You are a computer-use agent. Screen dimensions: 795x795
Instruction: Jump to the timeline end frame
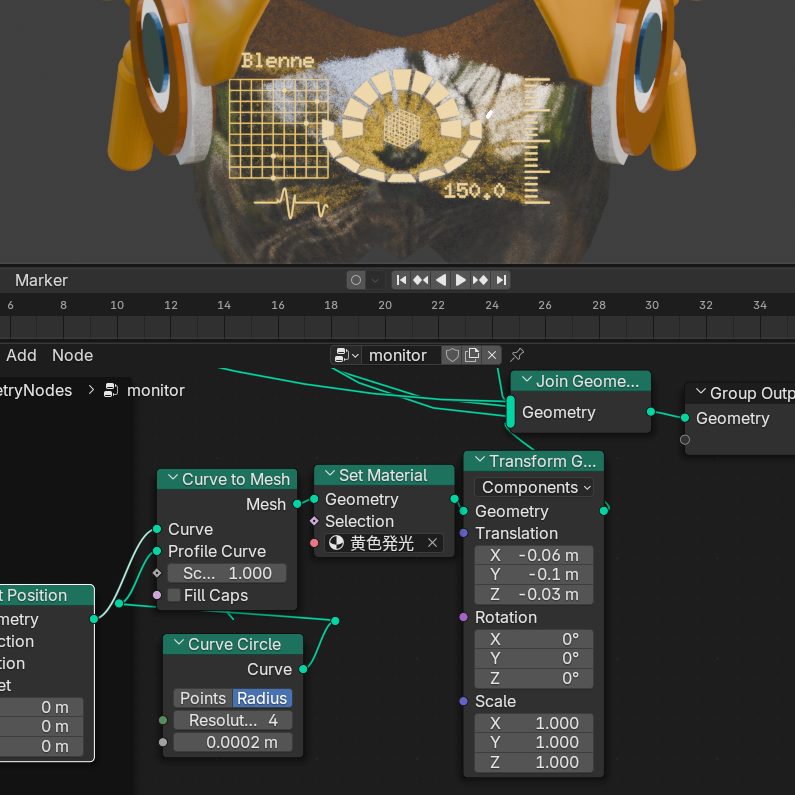point(501,280)
